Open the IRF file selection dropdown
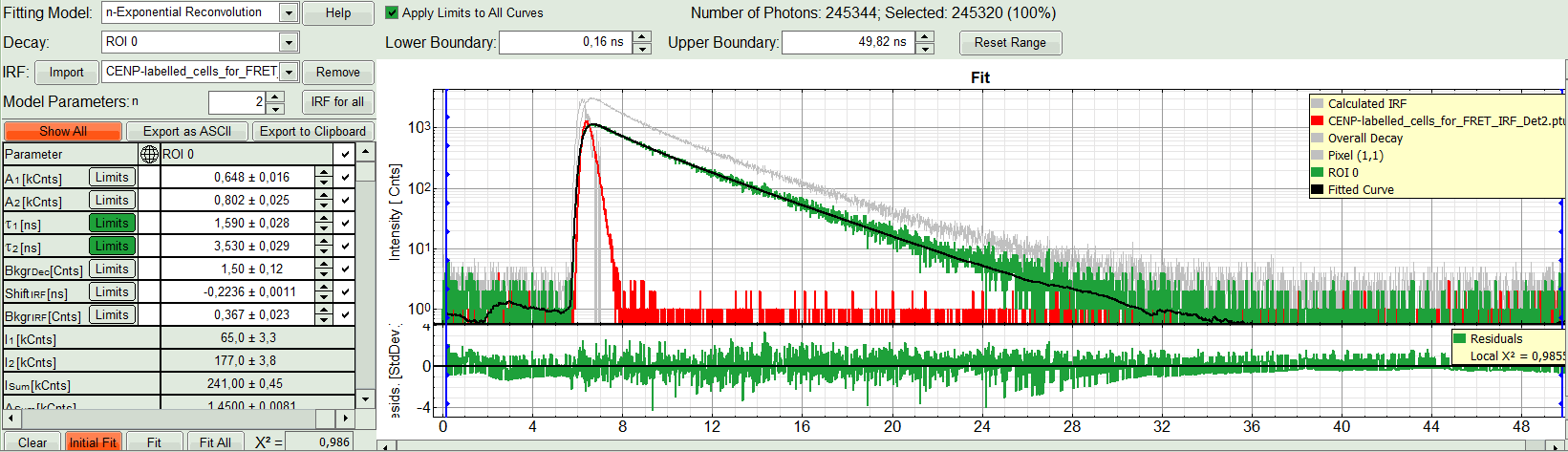Image resolution: width=1568 pixels, height=452 pixels. pos(289,72)
